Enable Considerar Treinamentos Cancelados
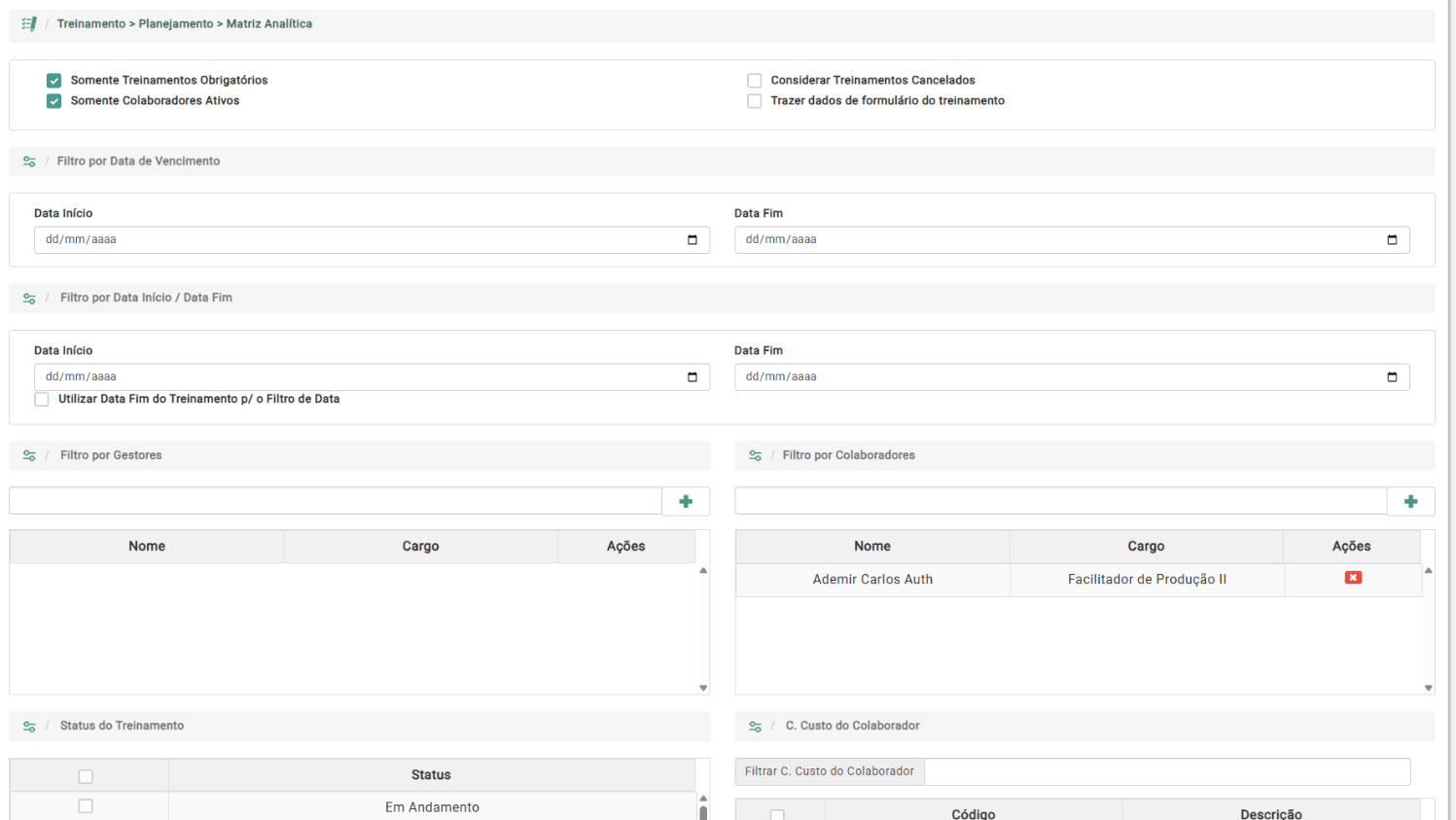This screenshot has width=1456, height=820. (x=754, y=81)
